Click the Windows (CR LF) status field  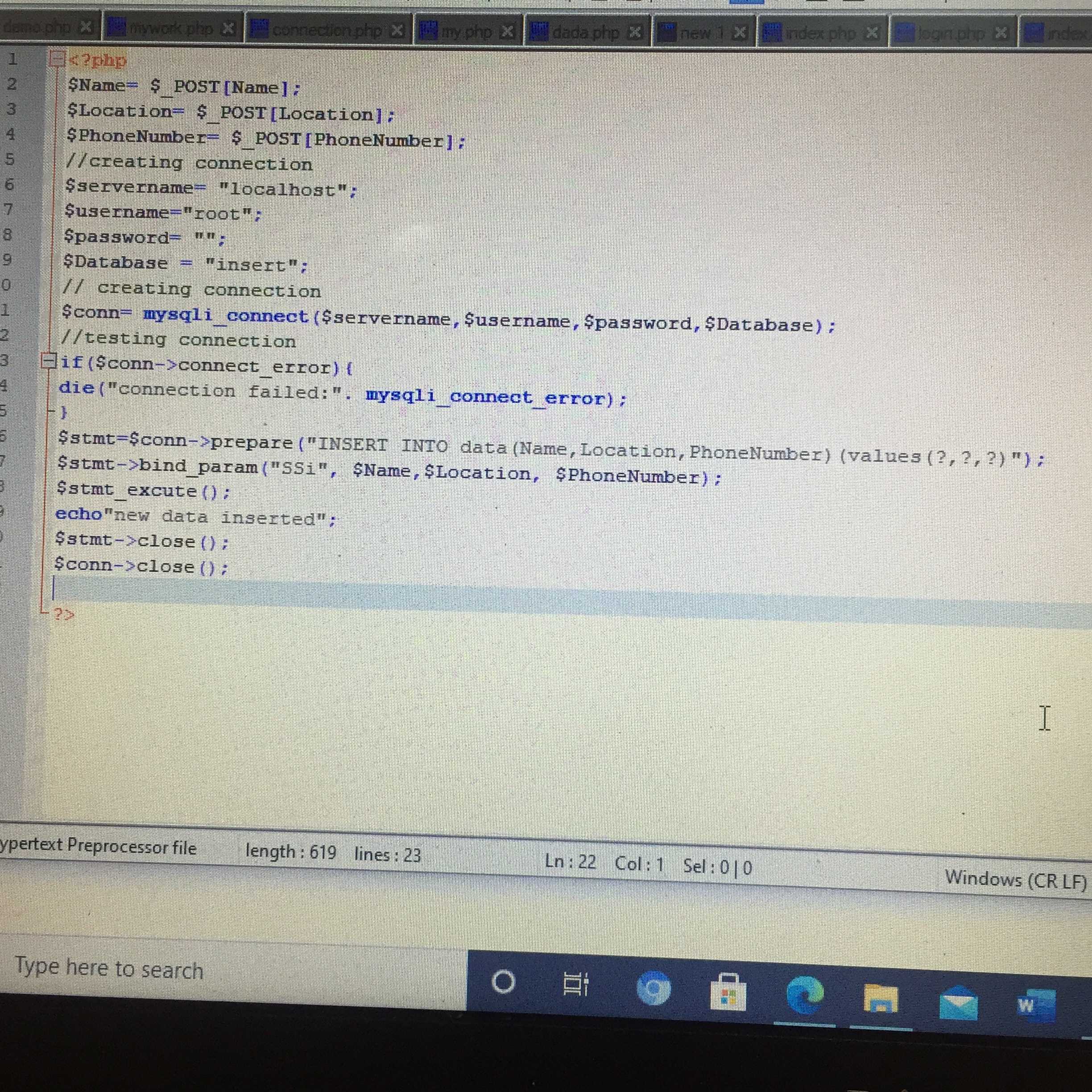(1015, 880)
